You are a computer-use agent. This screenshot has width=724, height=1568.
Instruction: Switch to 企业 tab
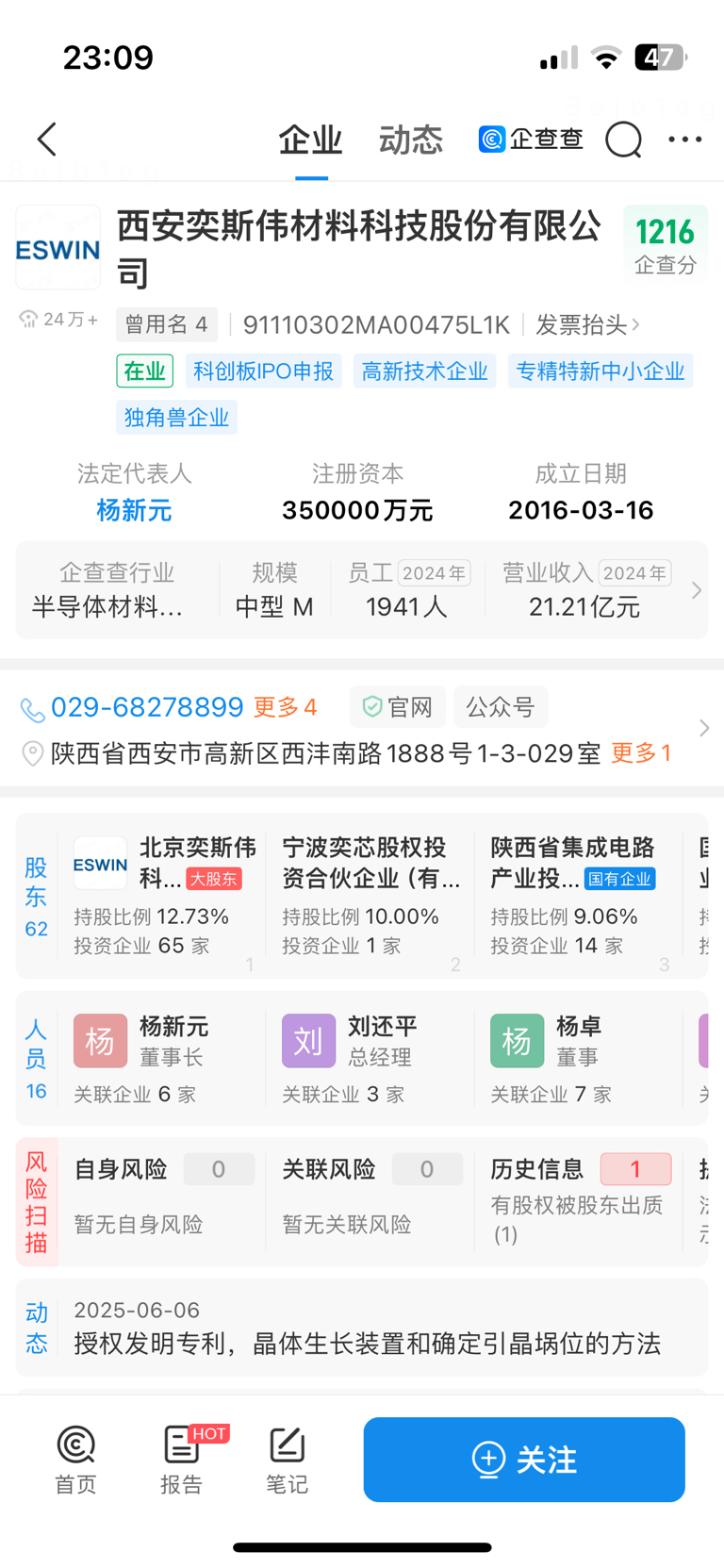pos(310,140)
